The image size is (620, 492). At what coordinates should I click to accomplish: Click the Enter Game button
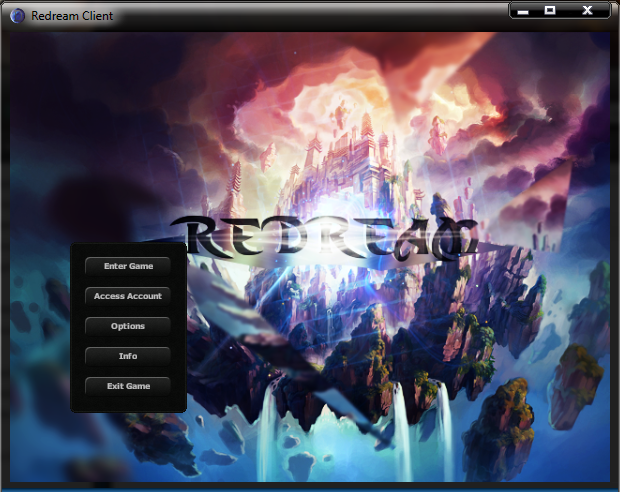pyautogui.click(x=128, y=266)
